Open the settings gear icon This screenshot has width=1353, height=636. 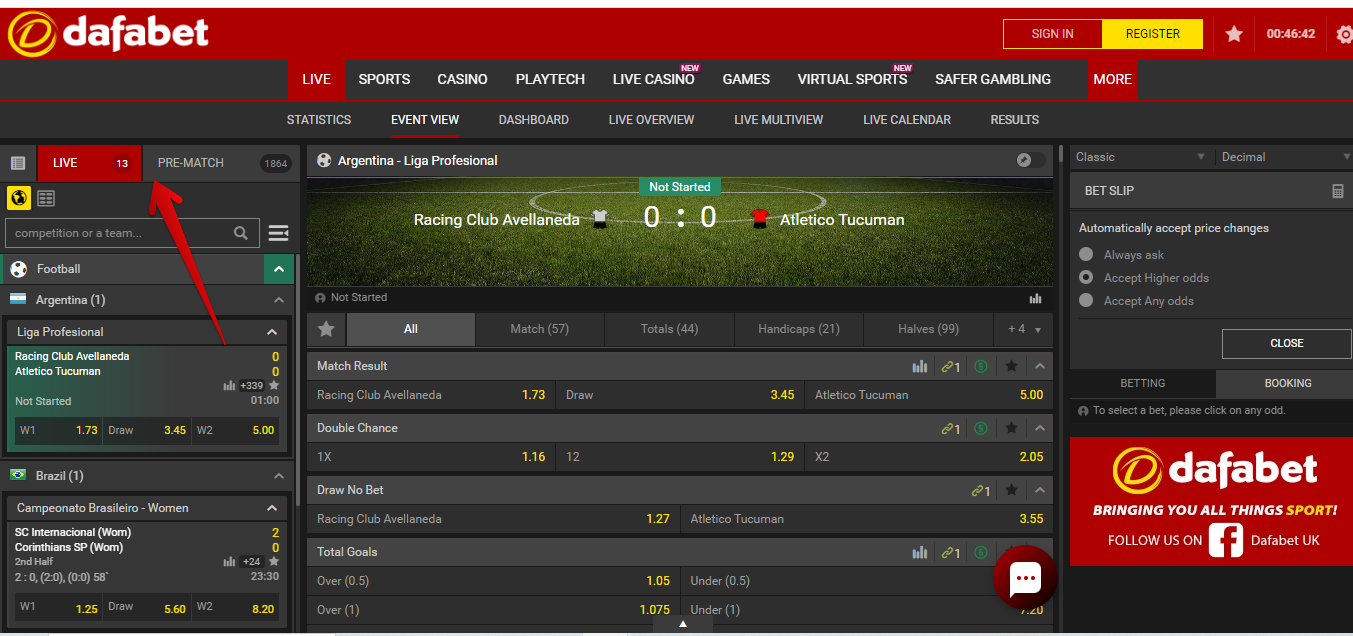tap(1344, 33)
